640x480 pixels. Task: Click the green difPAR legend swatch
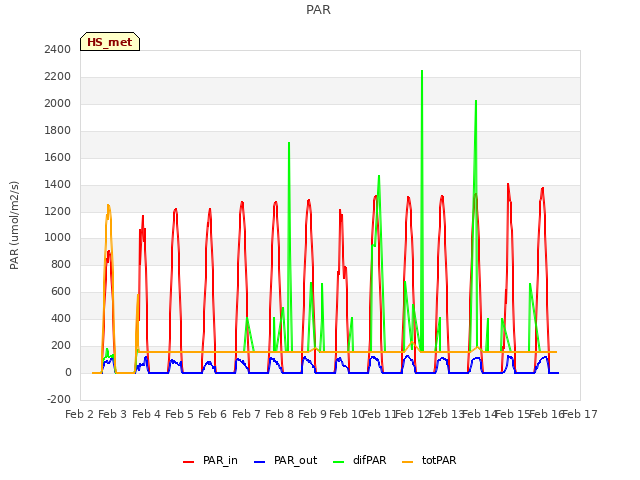339,462
